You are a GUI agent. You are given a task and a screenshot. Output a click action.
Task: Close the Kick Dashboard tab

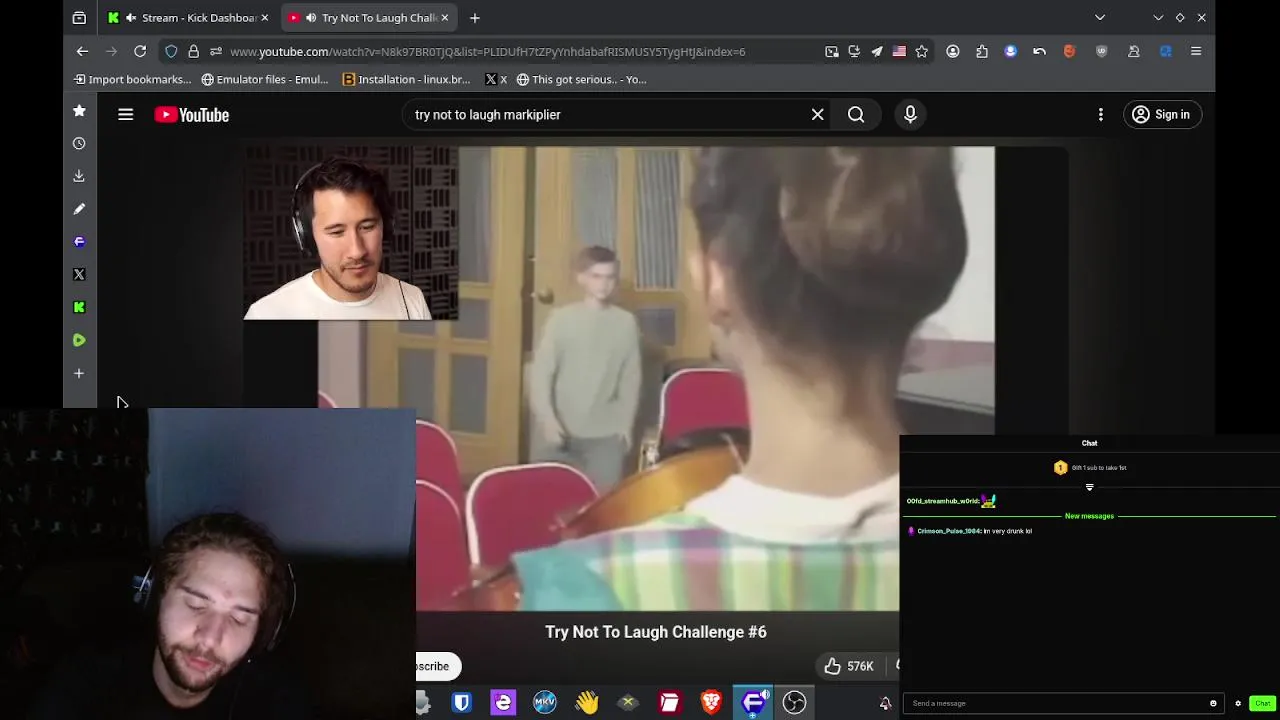(265, 18)
